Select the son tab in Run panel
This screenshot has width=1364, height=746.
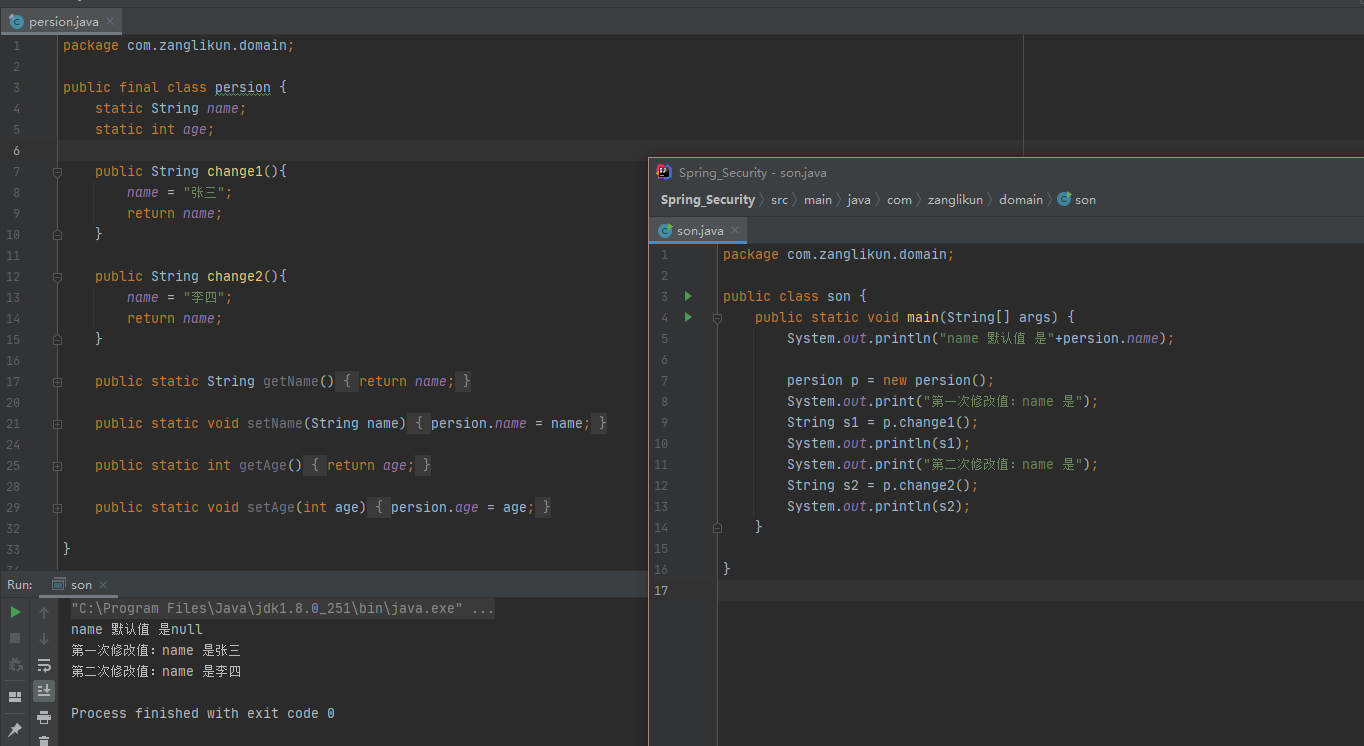point(81,585)
